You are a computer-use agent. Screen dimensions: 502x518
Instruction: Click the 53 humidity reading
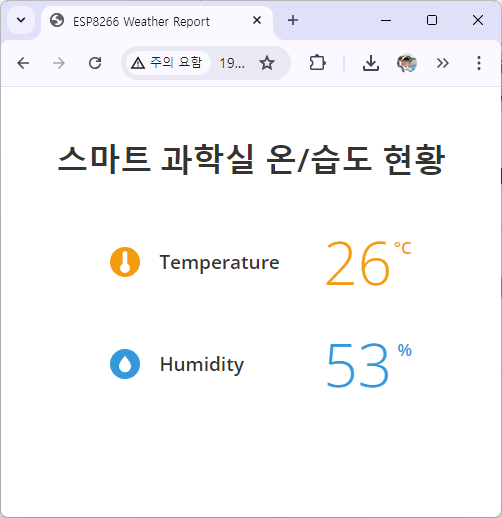click(358, 365)
